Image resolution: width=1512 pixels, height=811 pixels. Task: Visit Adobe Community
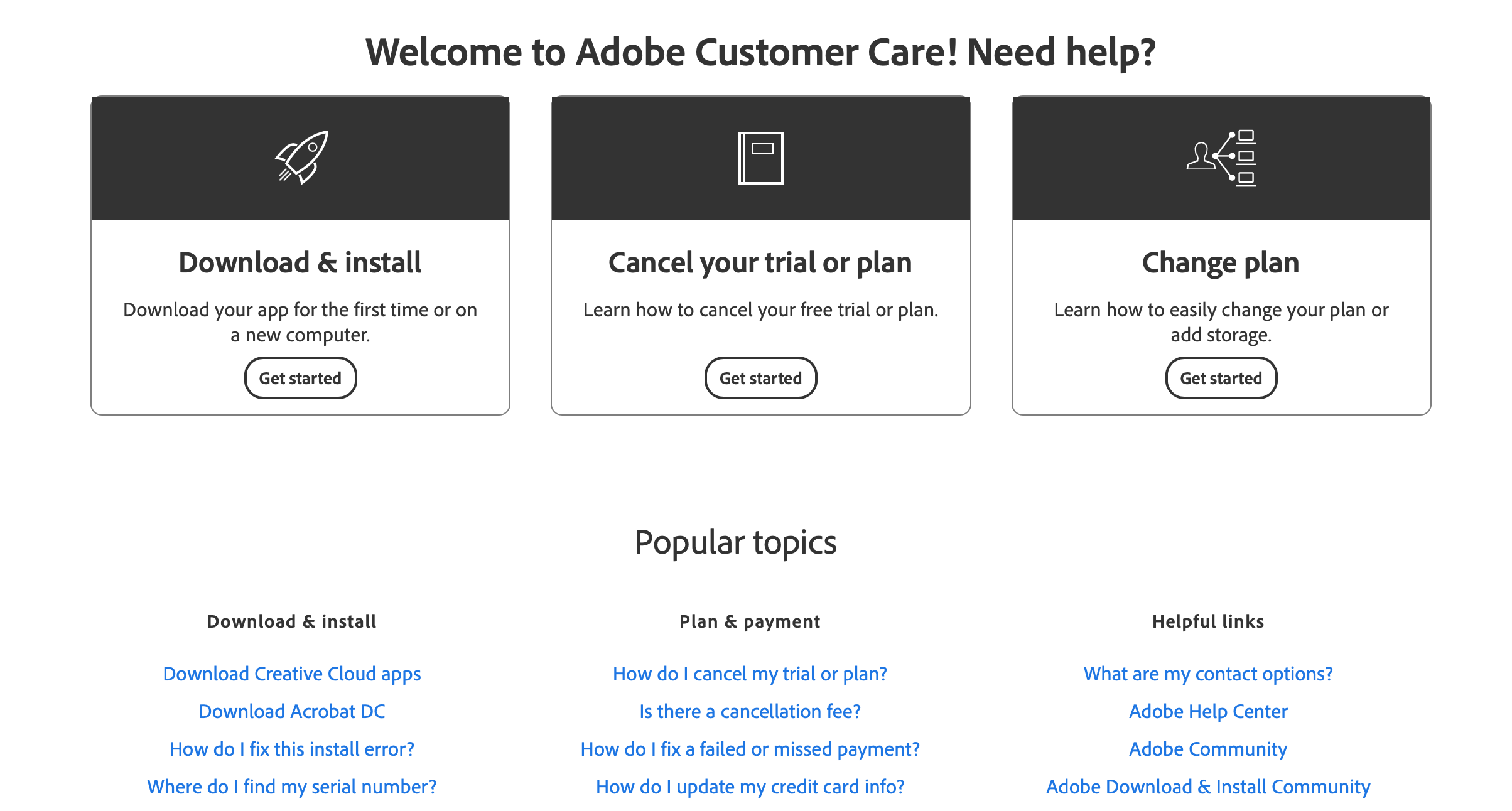point(1208,748)
